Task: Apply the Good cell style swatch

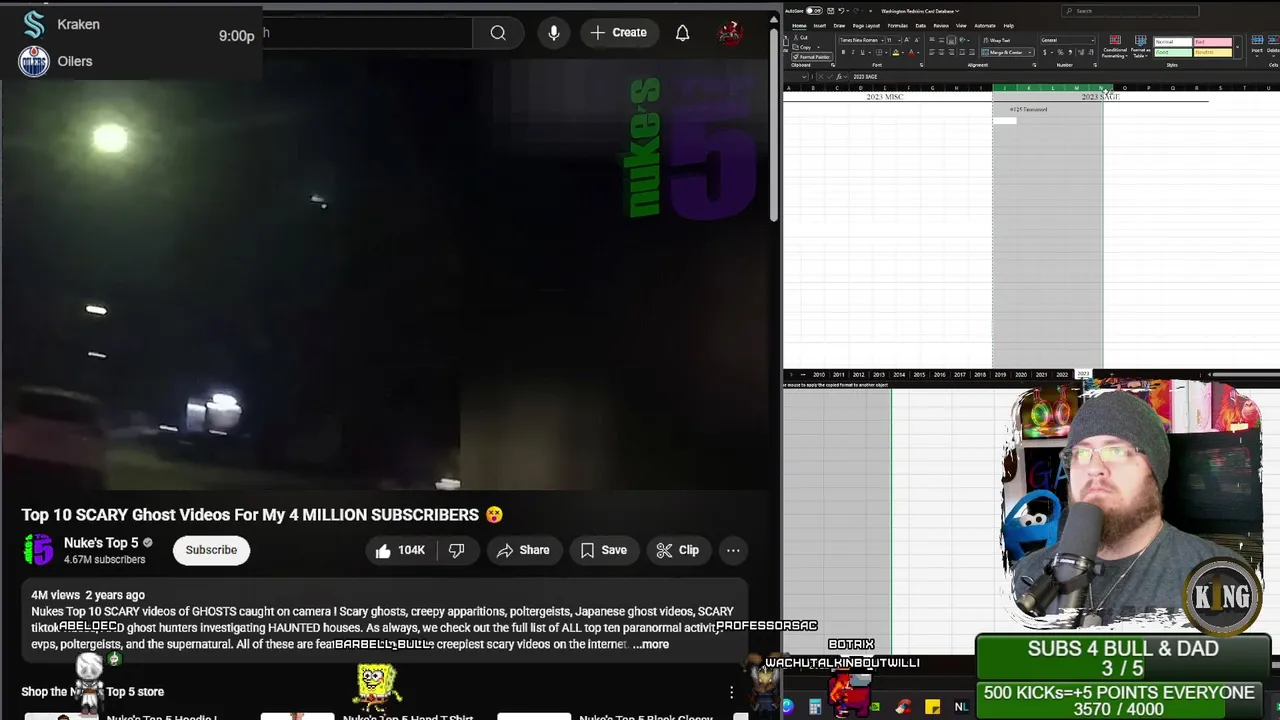Action: [x=1174, y=52]
